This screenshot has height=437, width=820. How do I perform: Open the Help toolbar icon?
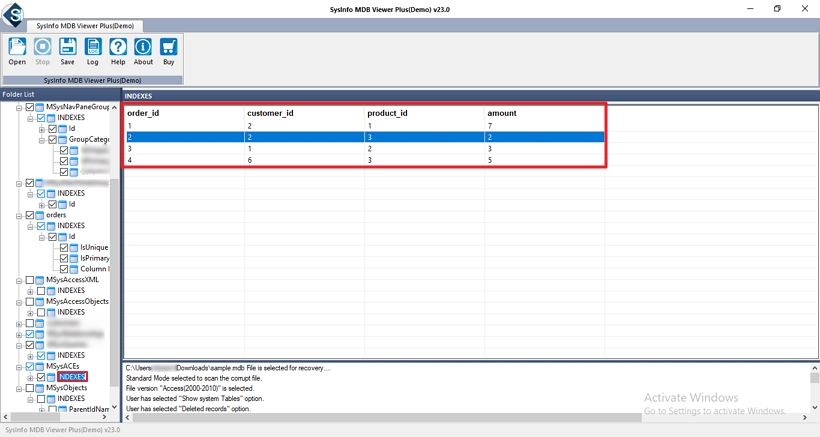[118, 48]
